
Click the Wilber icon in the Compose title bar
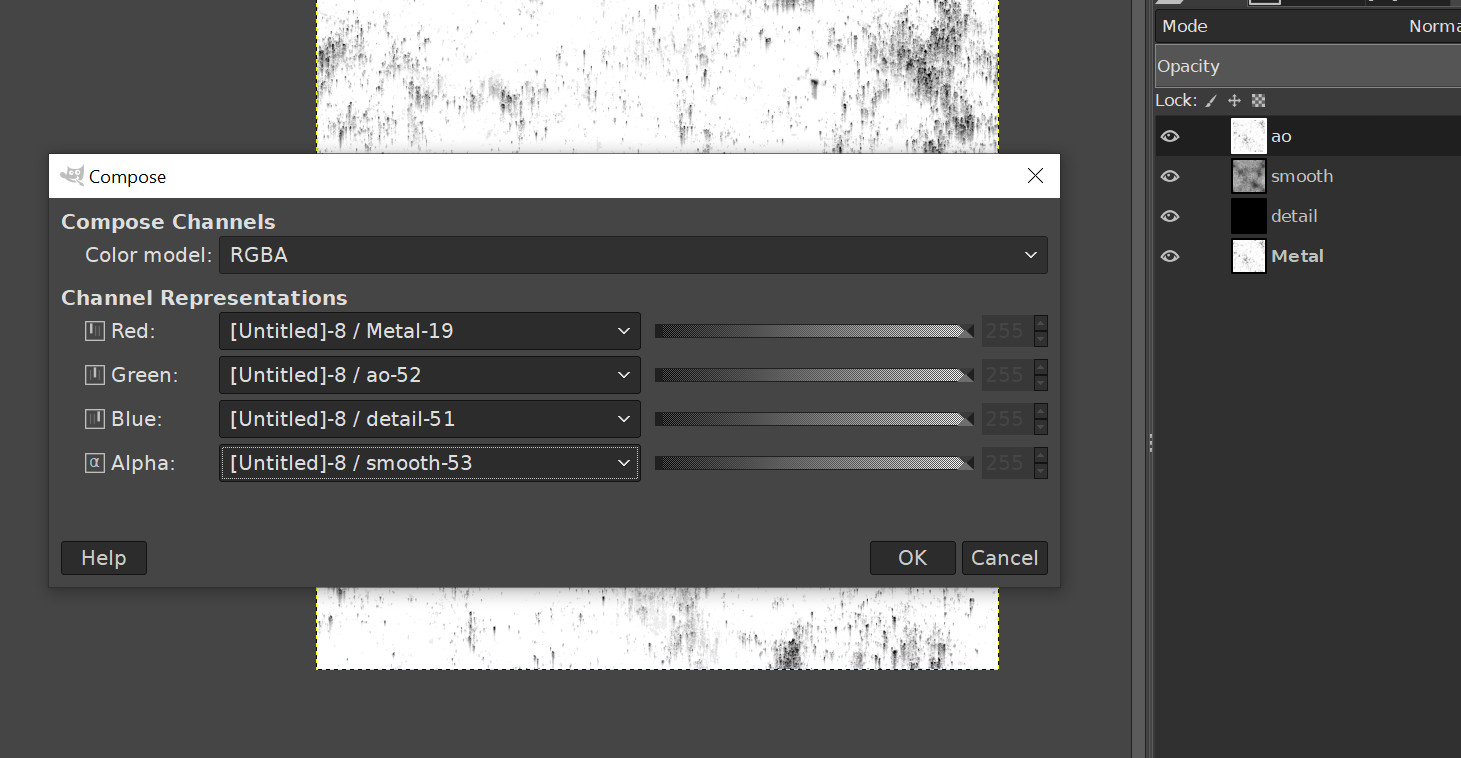pyautogui.click(x=72, y=175)
